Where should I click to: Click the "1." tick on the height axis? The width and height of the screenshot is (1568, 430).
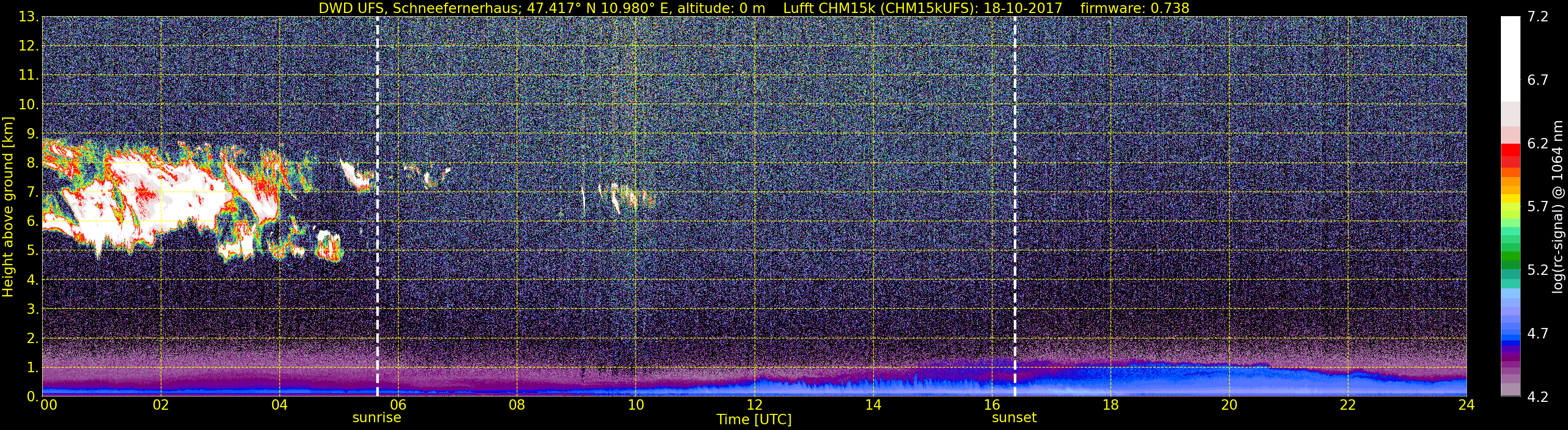point(32,368)
